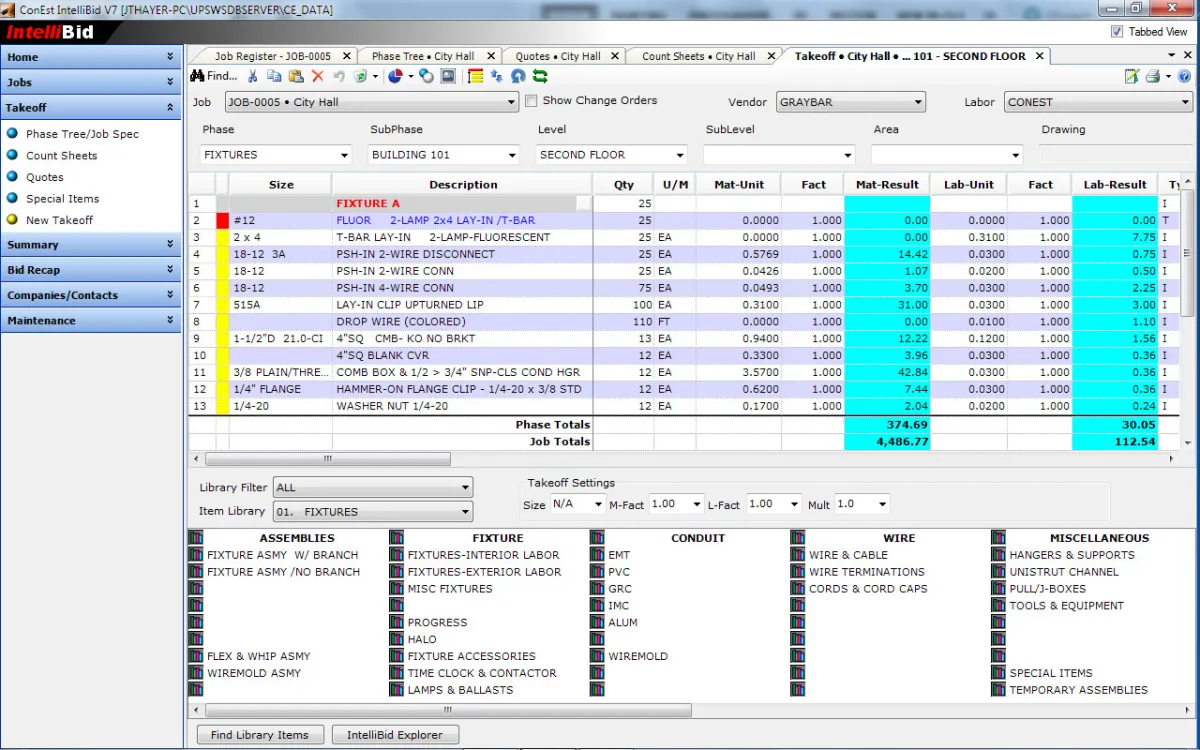
Task: Open help with the question mark icon
Action: click(x=1184, y=76)
